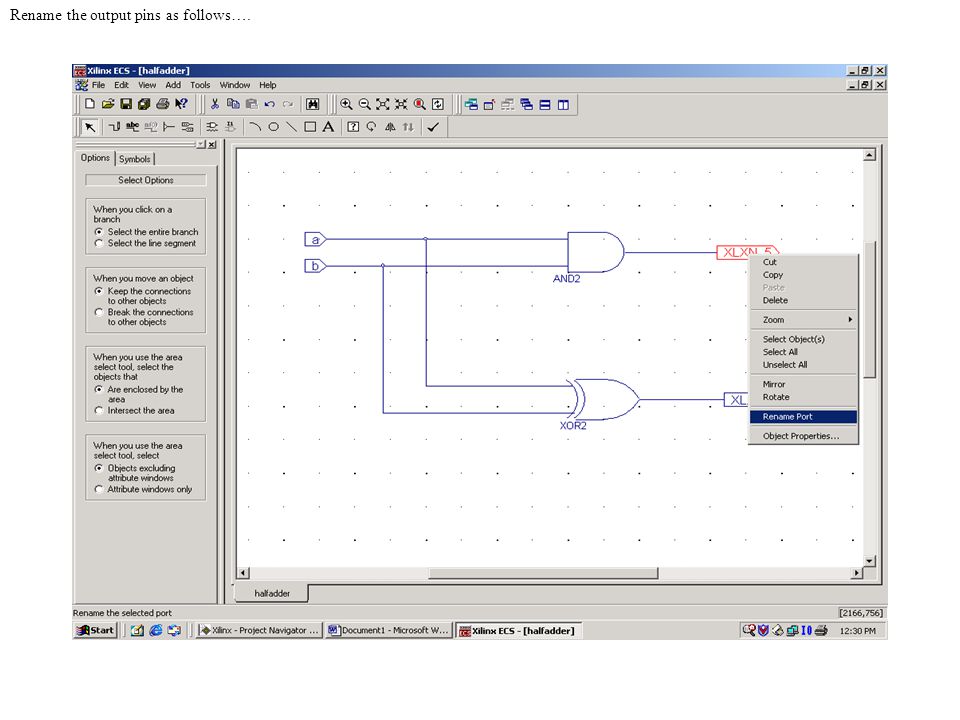Image resolution: width=960 pixels, height=720 pixels.
Task: Switch to Xilinx Project Navigator taskbar button
Action: (259, 630)
